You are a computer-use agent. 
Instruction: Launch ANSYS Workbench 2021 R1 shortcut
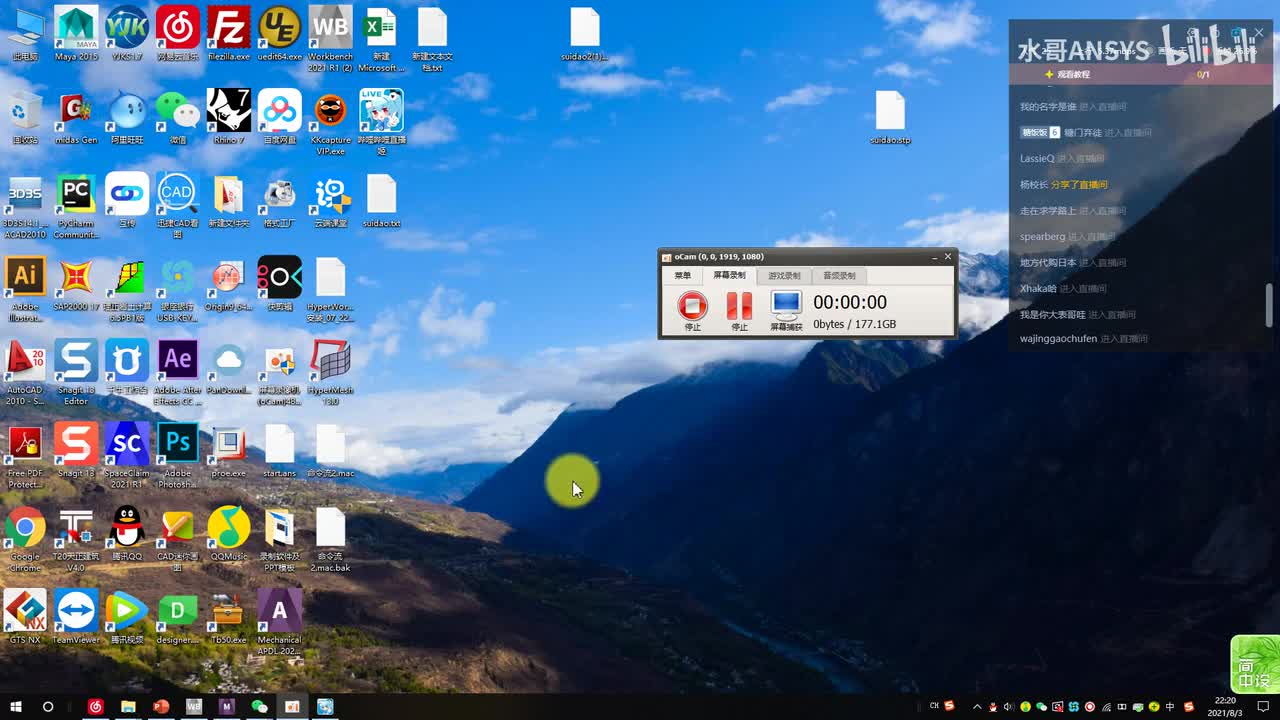pyautogui.click(x=330, y=39)
